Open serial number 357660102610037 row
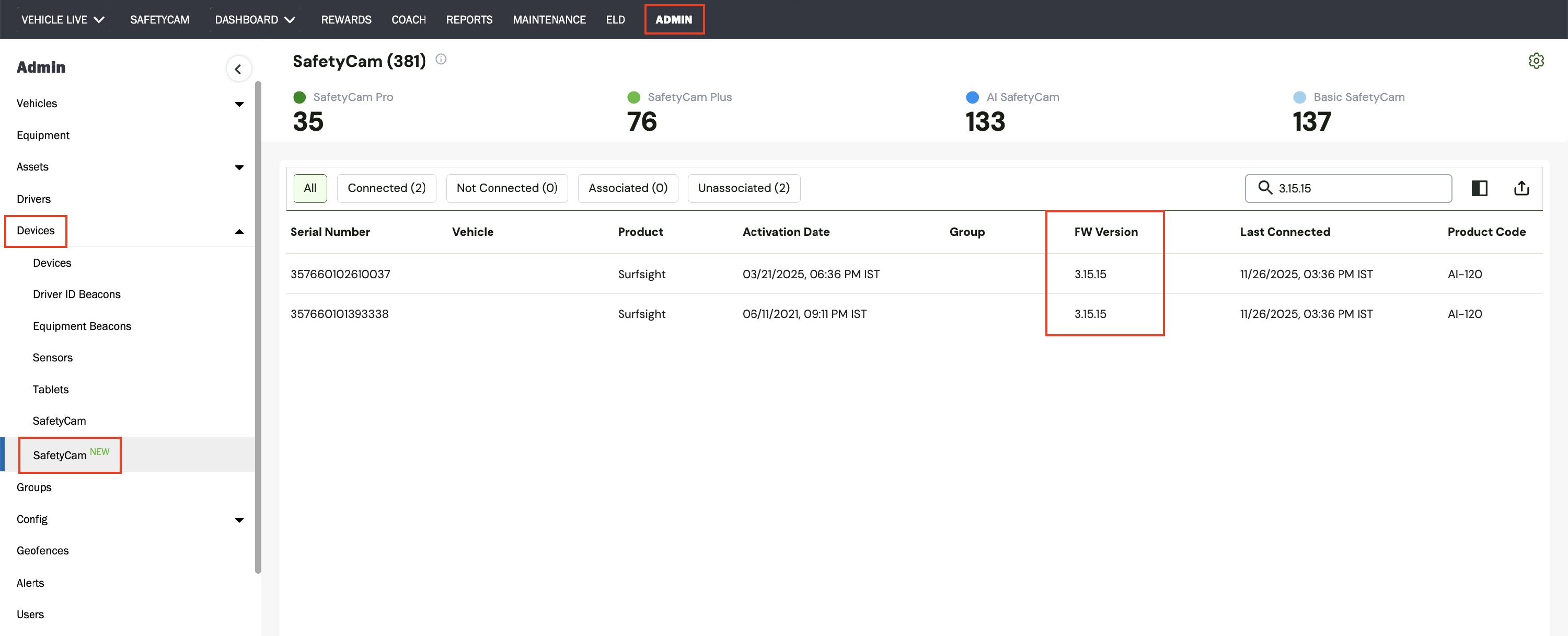Image resolution: width=1568 pixels, height=636 pixels. click(x=340, y=274)
